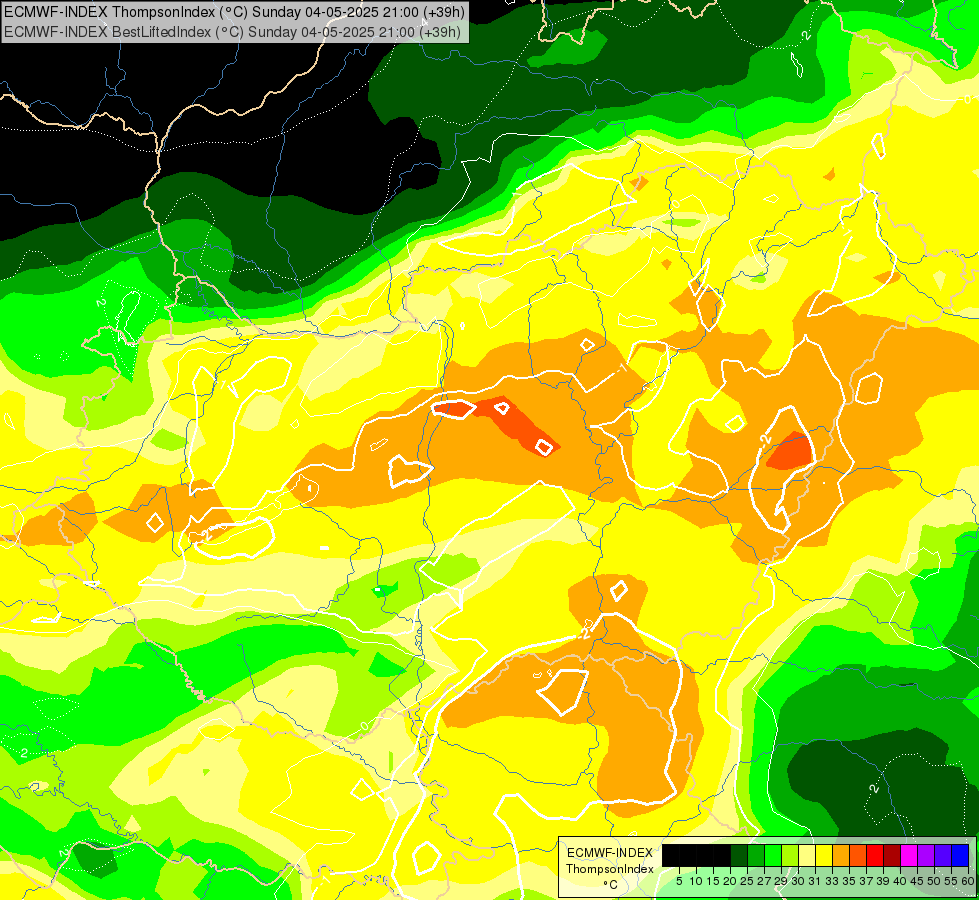Select the yellow 31–33 legend swatch
Image resolution: width=979 pixels, height=900 pixels.
click(824, 856)
